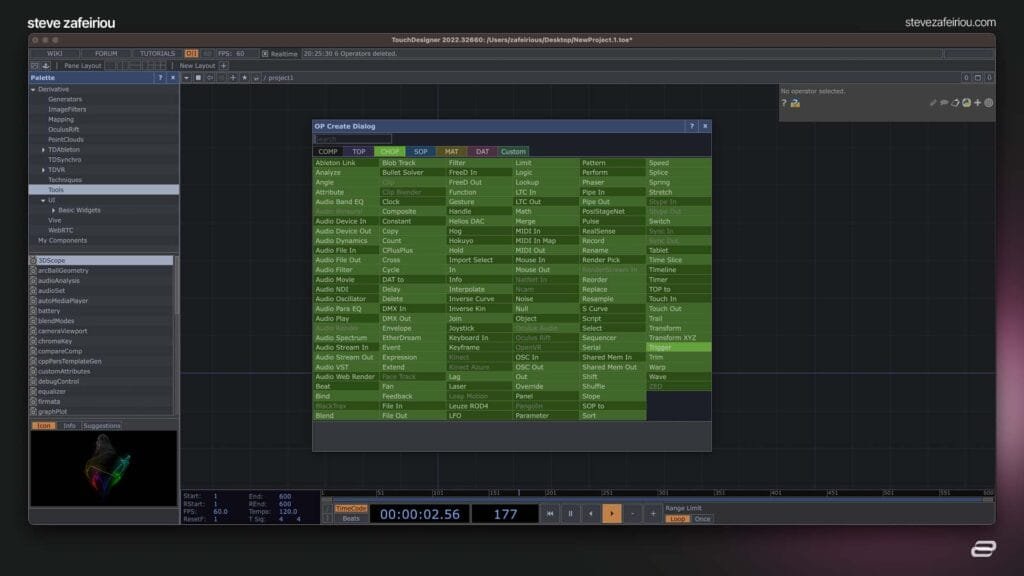
Task: Add a new layout with the plus button
Action: 223,66
